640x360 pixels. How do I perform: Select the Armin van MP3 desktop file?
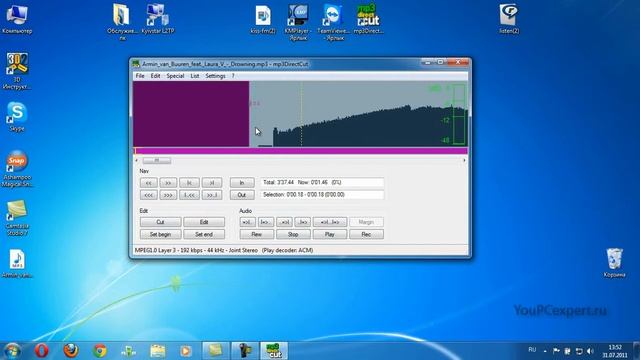pyautogui.click(x=17, y=264)
